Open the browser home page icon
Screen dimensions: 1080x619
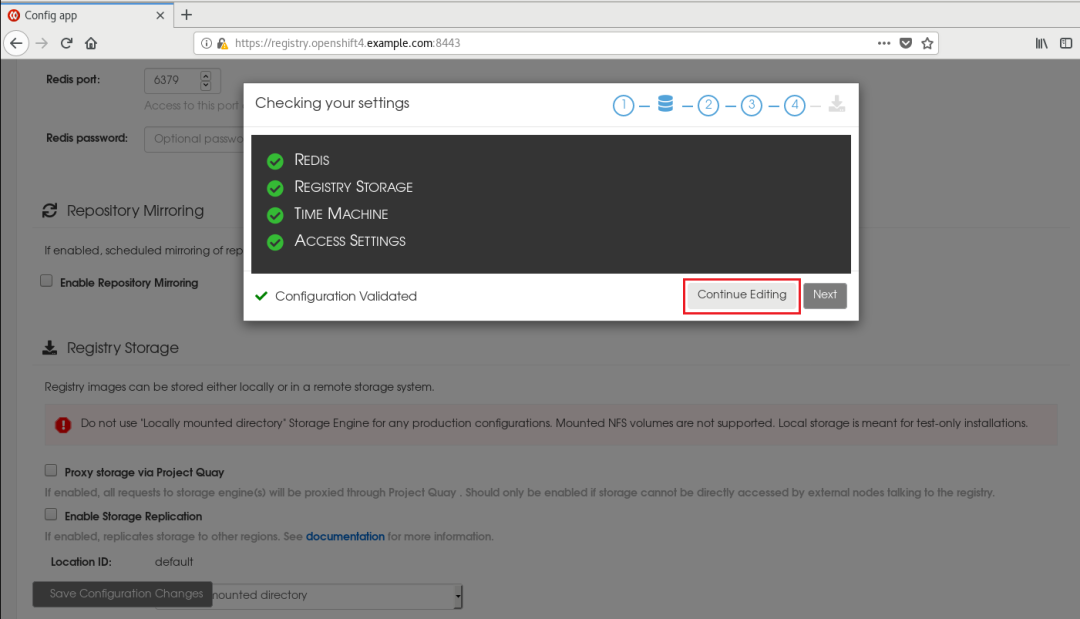(91, 43)
